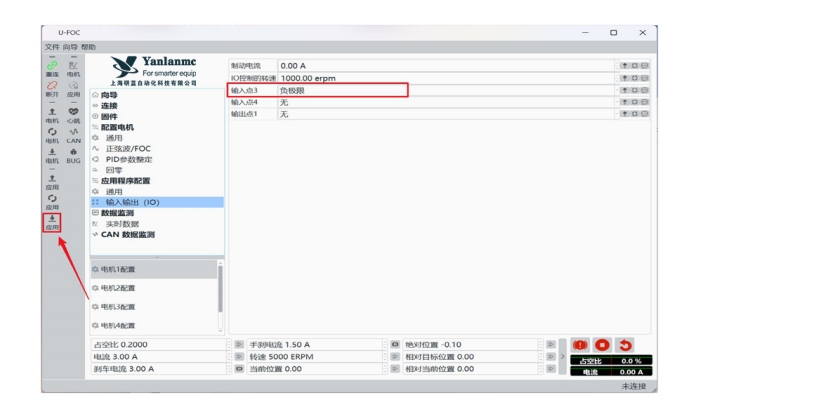Open the 帮助 menu
Viewport: 823px width, 405px height.
pyautogui.click(x=88, y=47)
